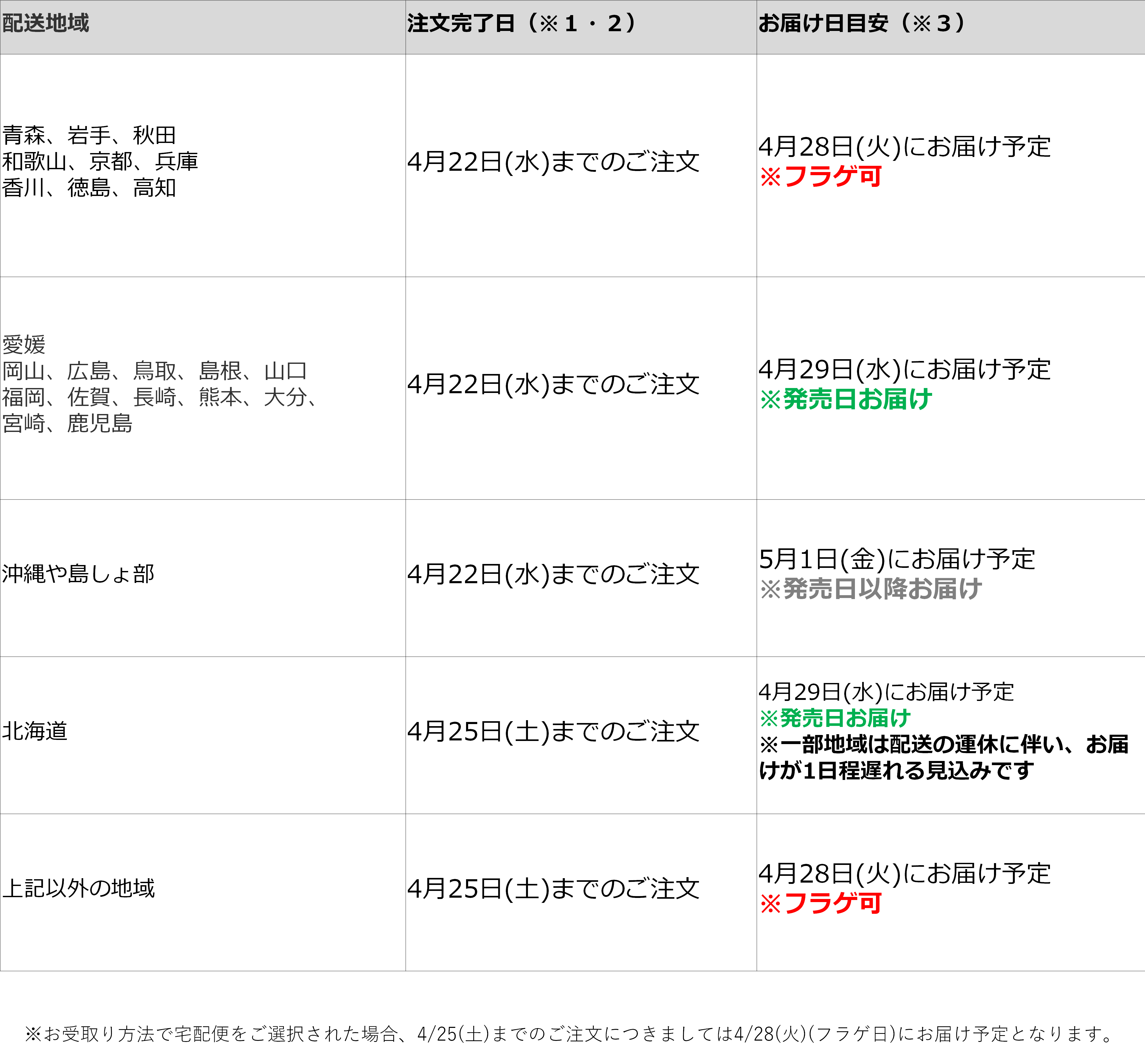Click green ※発売日お届け in 北海道 row

coord(835,718)
